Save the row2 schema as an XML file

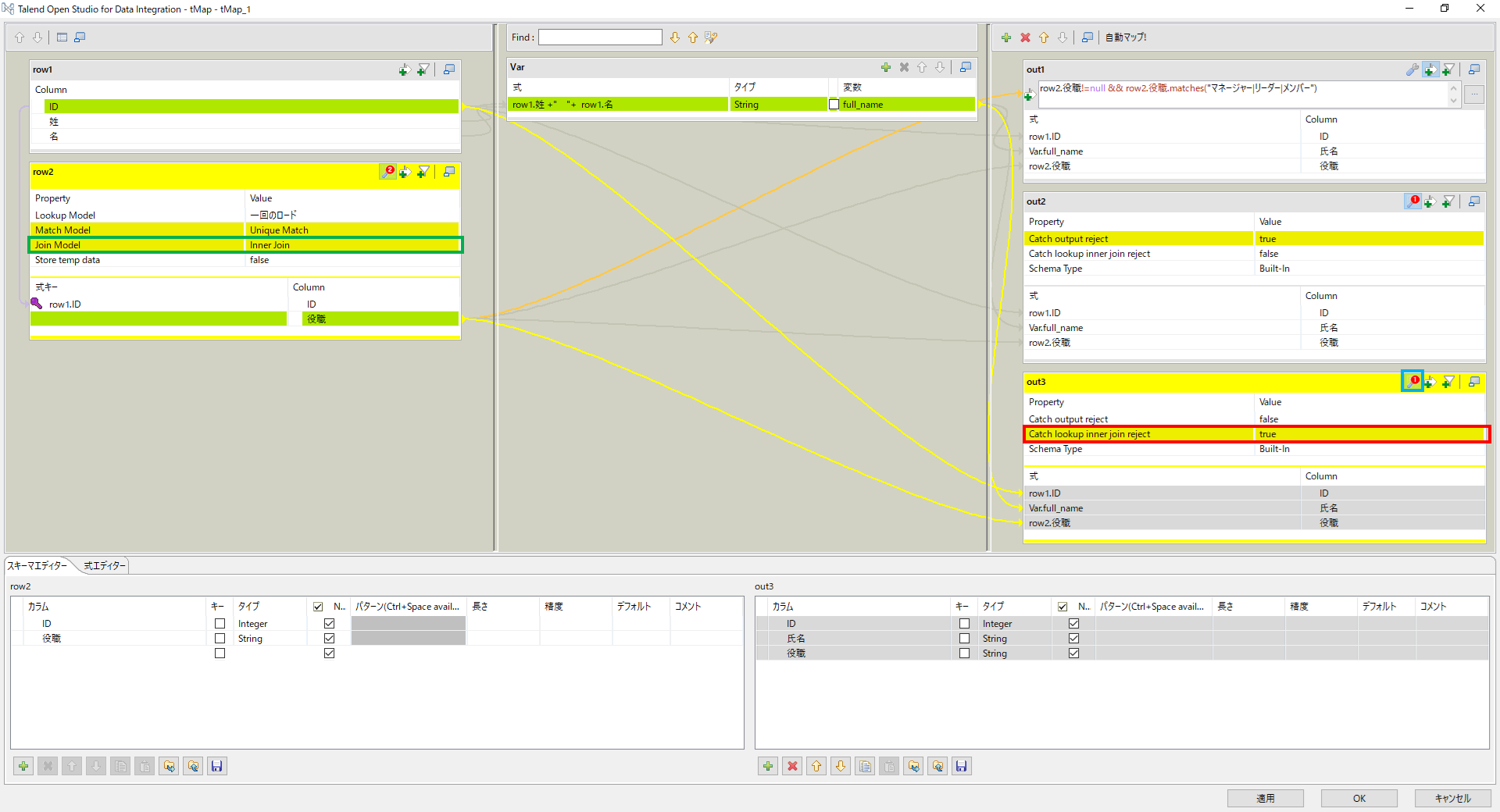click(217, 766)
